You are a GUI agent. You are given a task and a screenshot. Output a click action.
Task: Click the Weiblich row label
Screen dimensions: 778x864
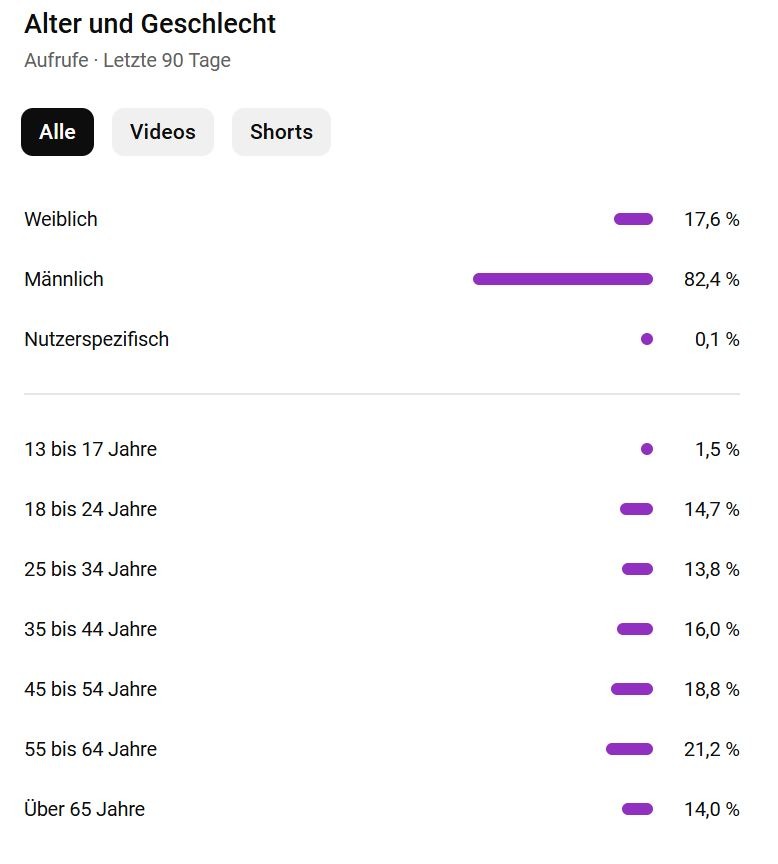click(x=61, y=219)
